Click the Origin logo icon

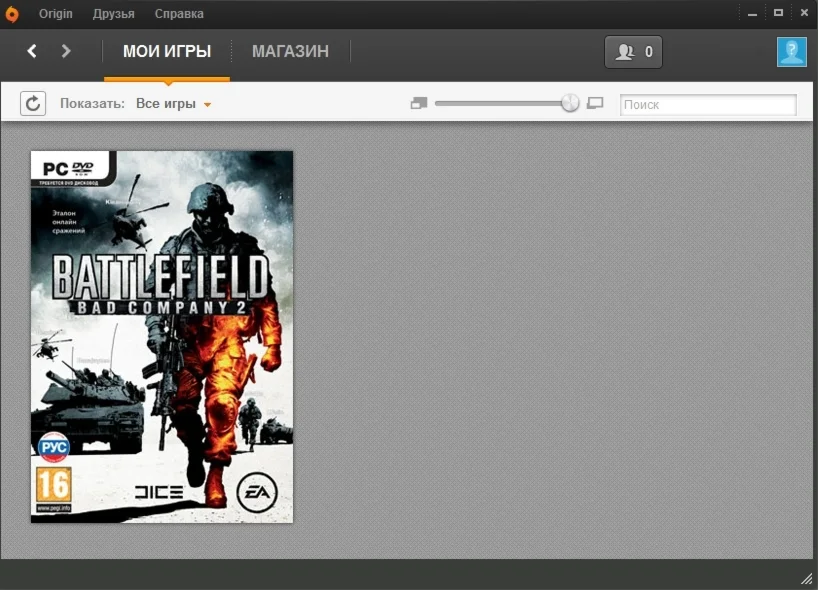tap(13, 13)
